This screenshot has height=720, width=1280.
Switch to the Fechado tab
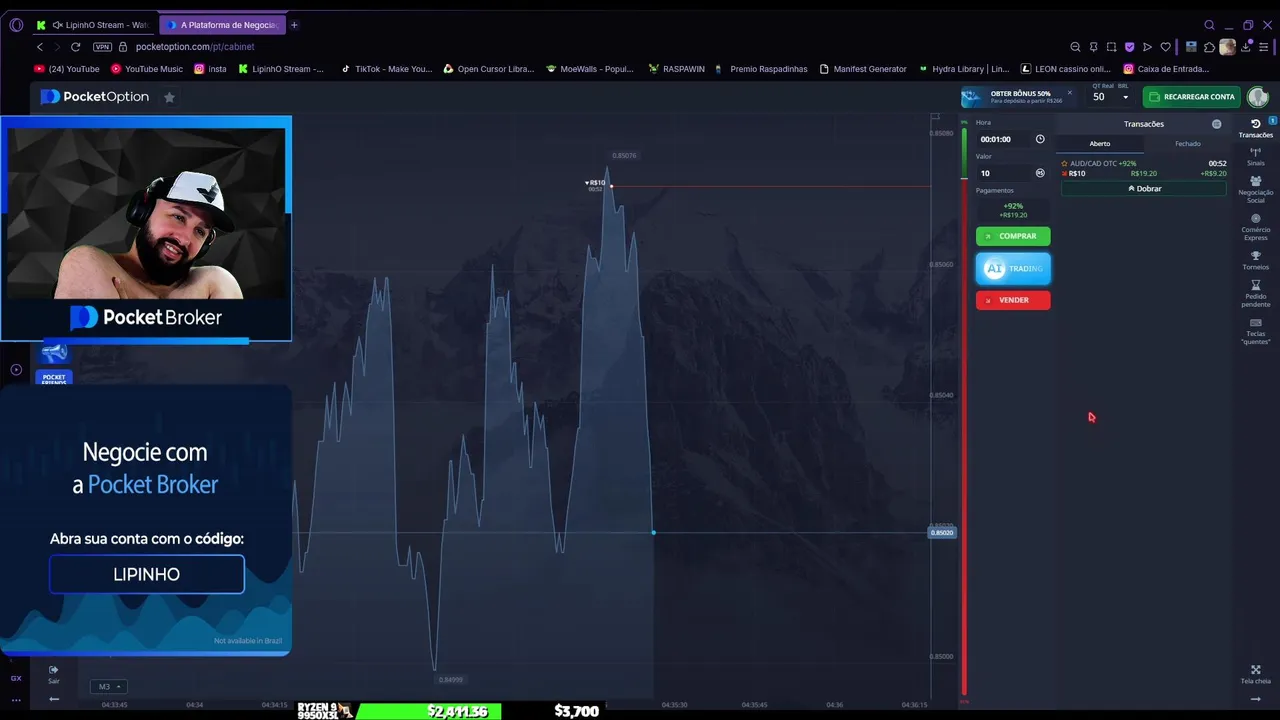tap(1188, 144)
